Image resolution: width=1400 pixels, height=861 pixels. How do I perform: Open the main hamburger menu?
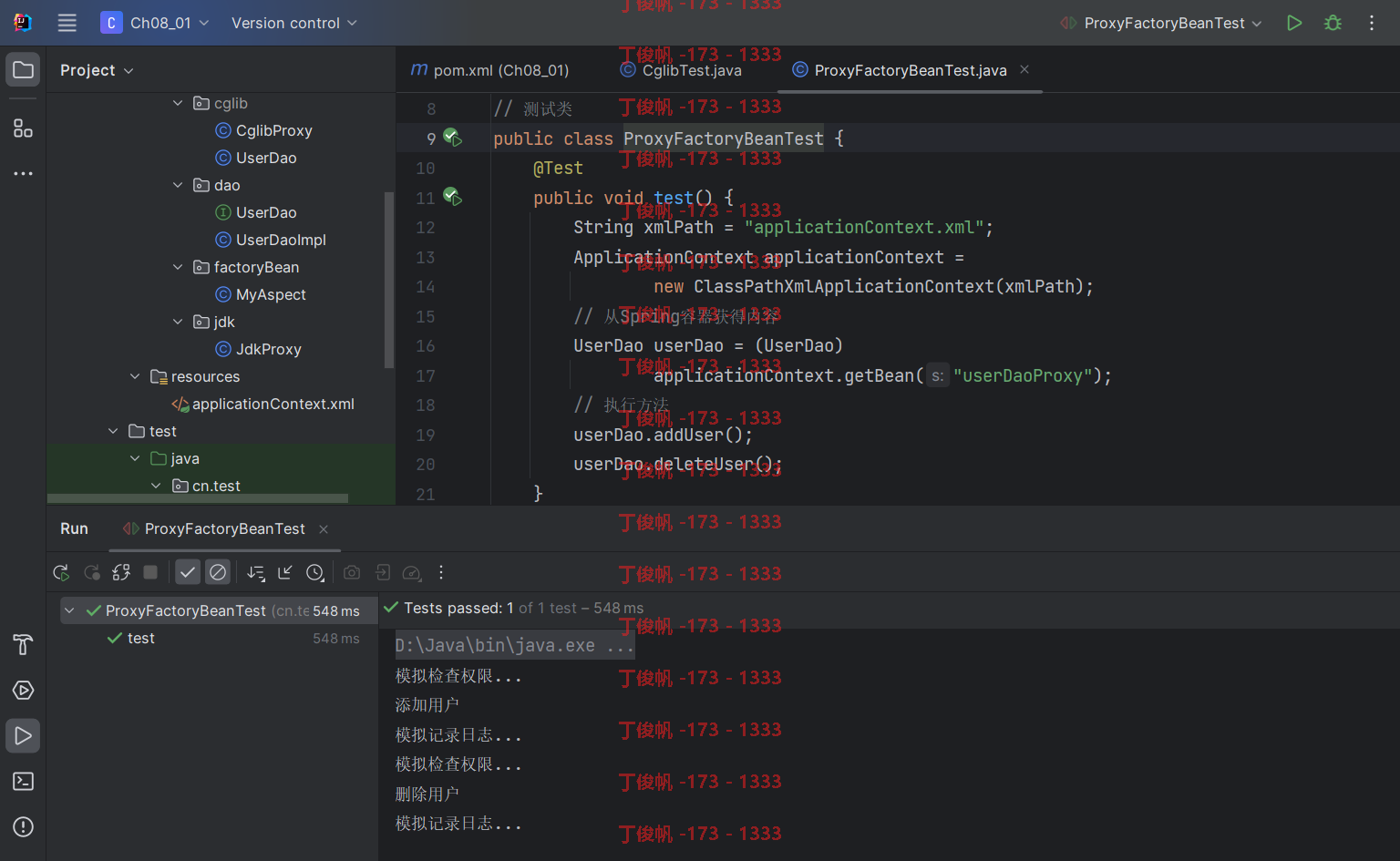point(67,23)
